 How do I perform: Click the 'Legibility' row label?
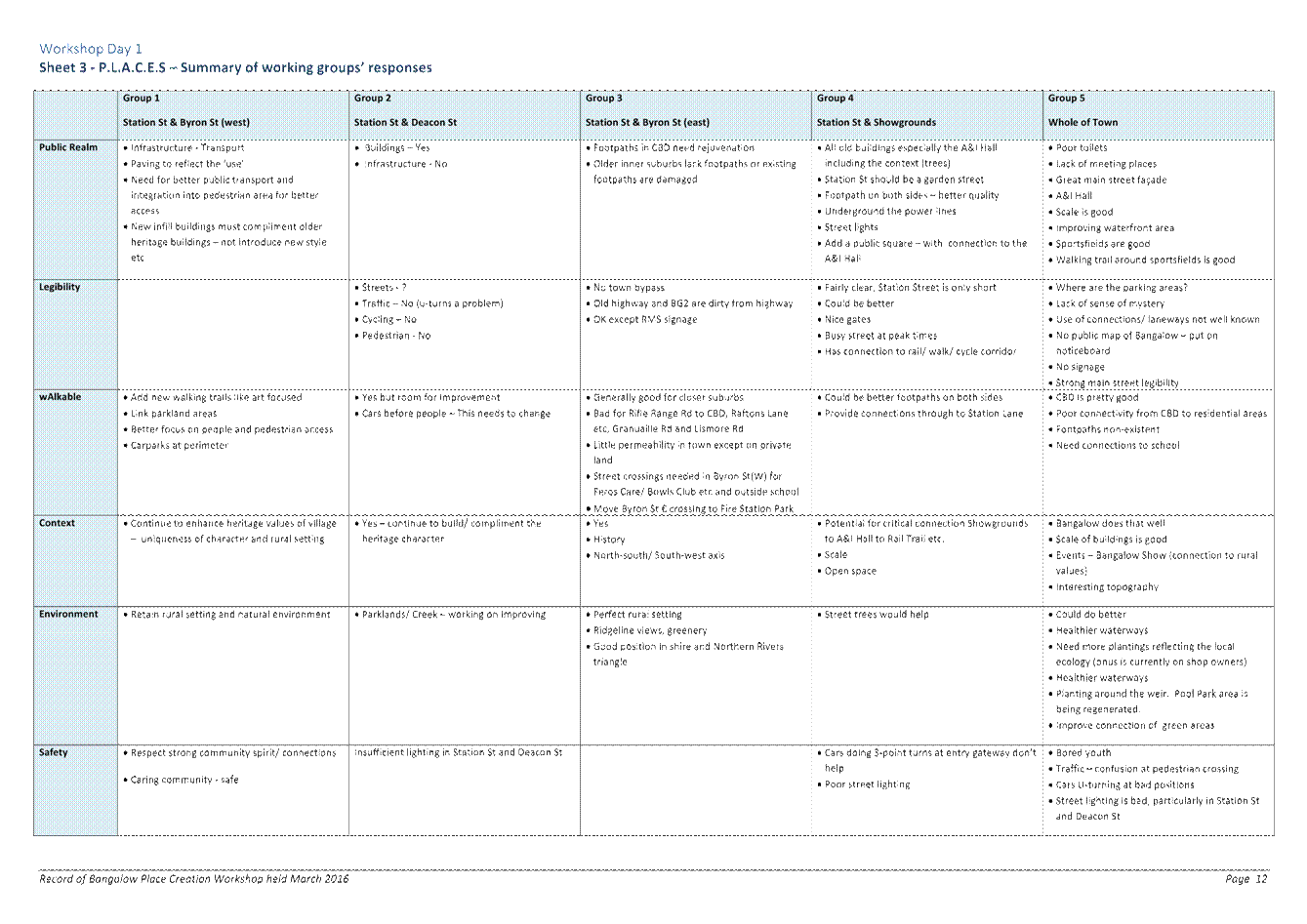pos(60,287)
